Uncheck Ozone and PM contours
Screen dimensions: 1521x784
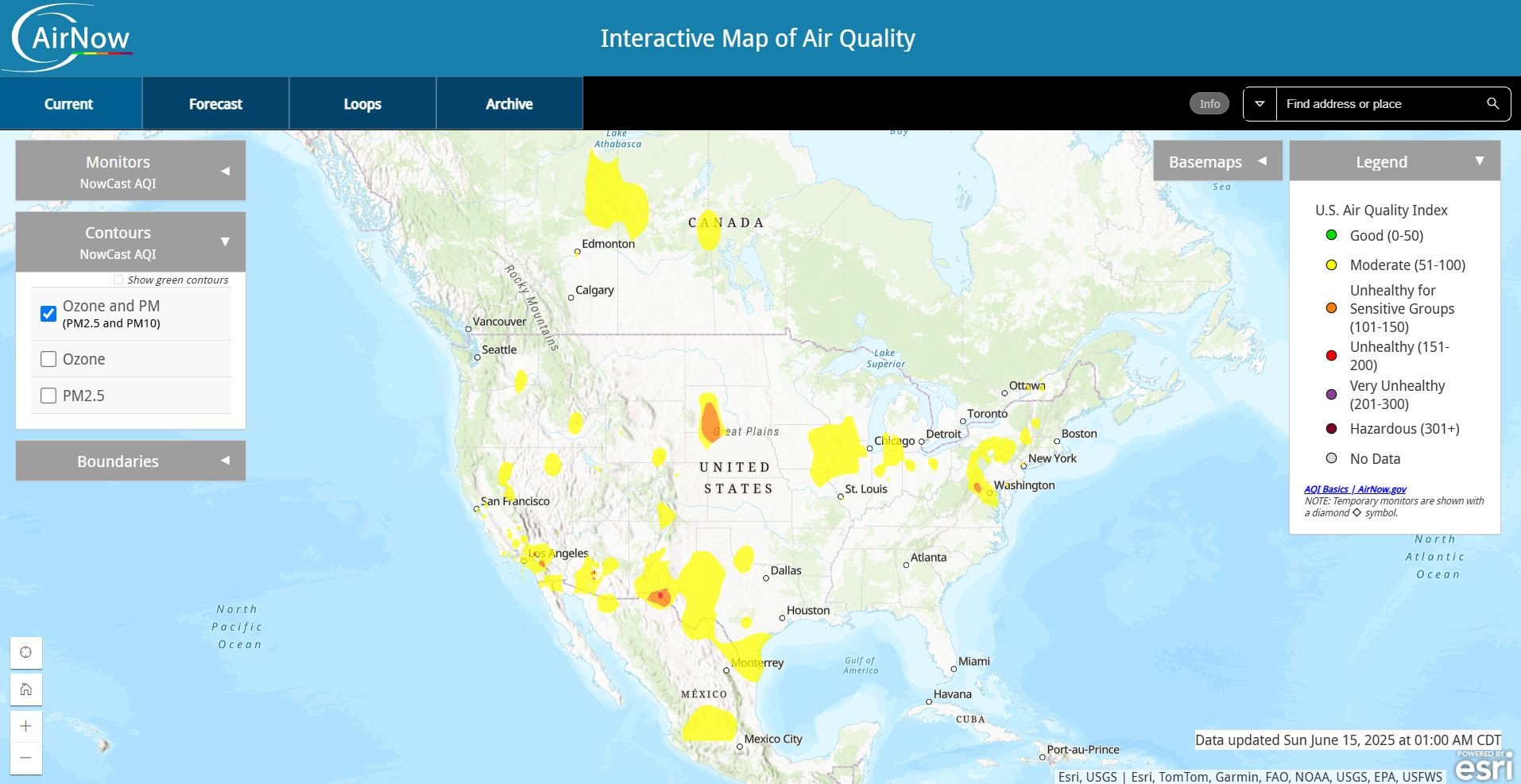[48, 314]
